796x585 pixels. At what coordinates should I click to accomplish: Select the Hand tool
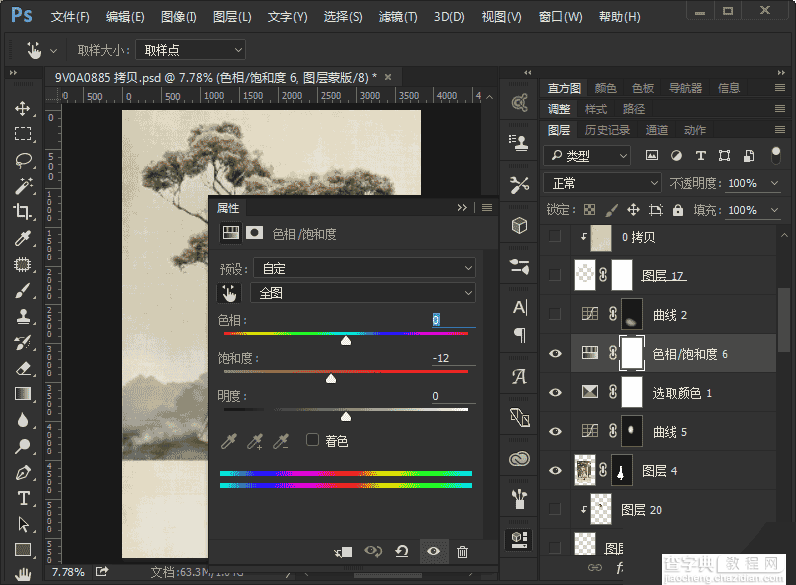point(23,574)
